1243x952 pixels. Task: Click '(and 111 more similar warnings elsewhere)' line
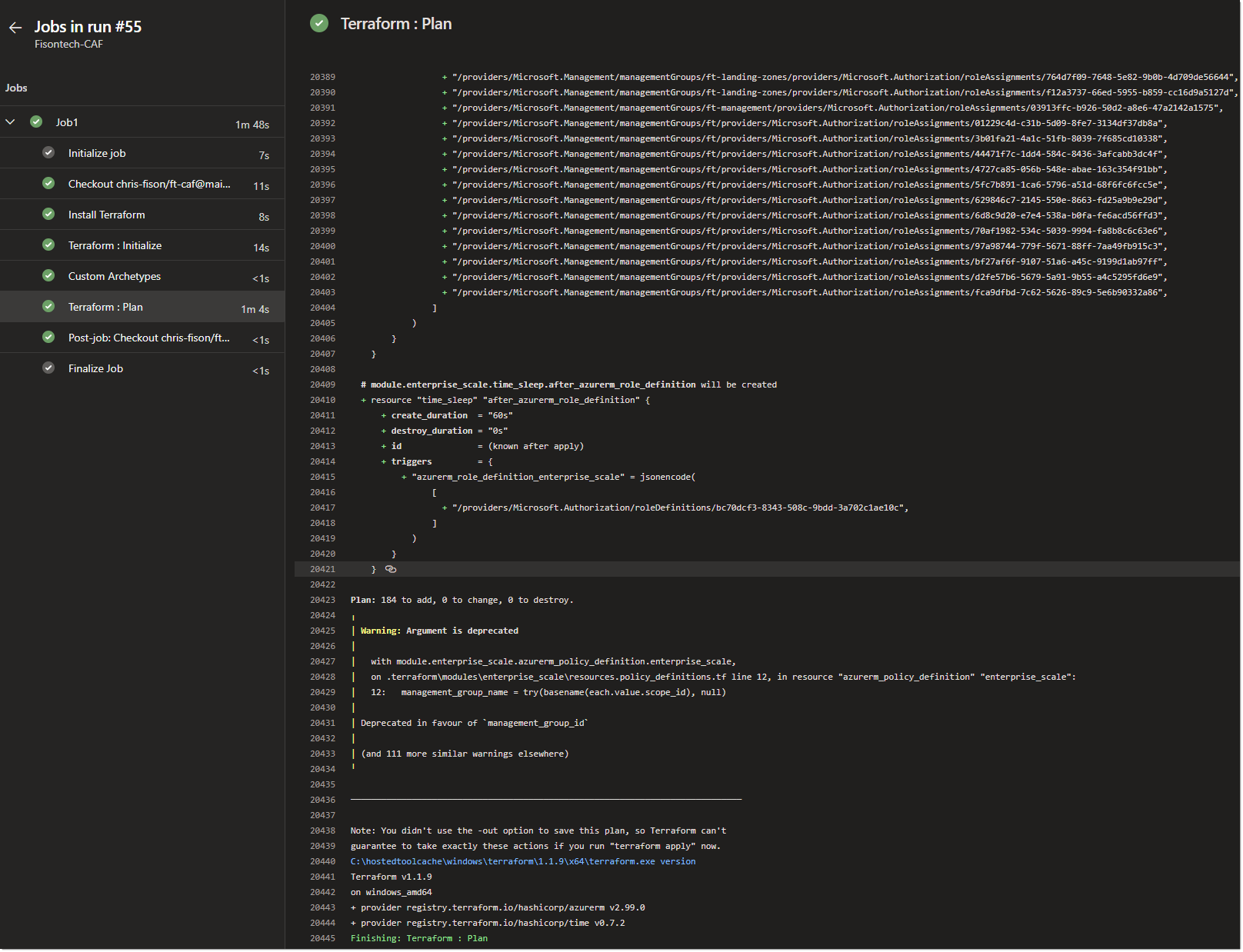(465, 754)
